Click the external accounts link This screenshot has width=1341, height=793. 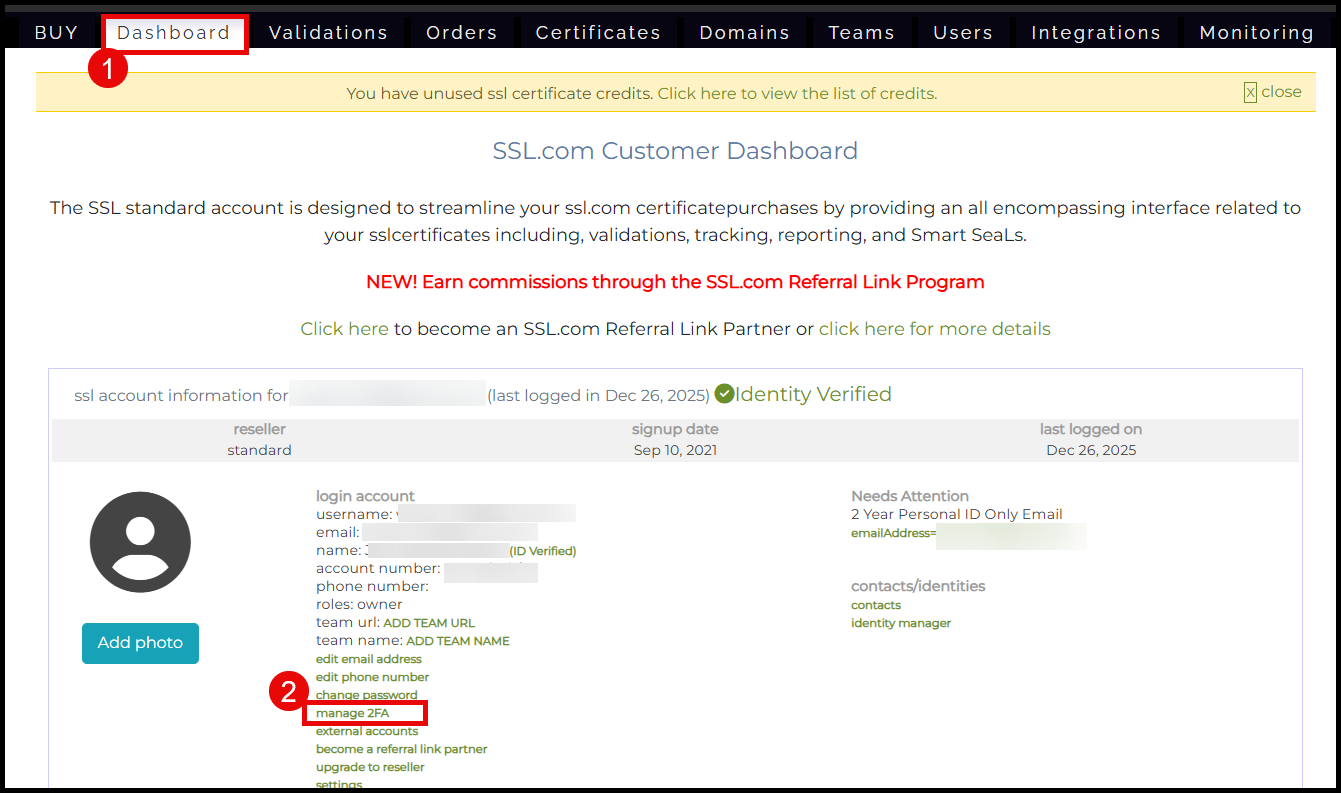(x=367, y=731)
